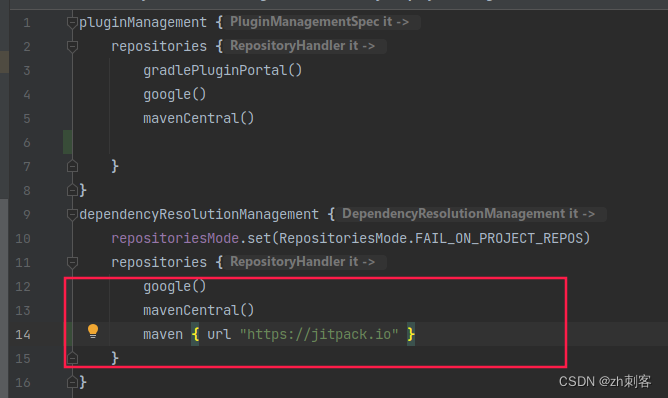Click the fold end marker on line 7
Image resolution: width=668 pixels, height=398 pixels.
pos(72,166)
